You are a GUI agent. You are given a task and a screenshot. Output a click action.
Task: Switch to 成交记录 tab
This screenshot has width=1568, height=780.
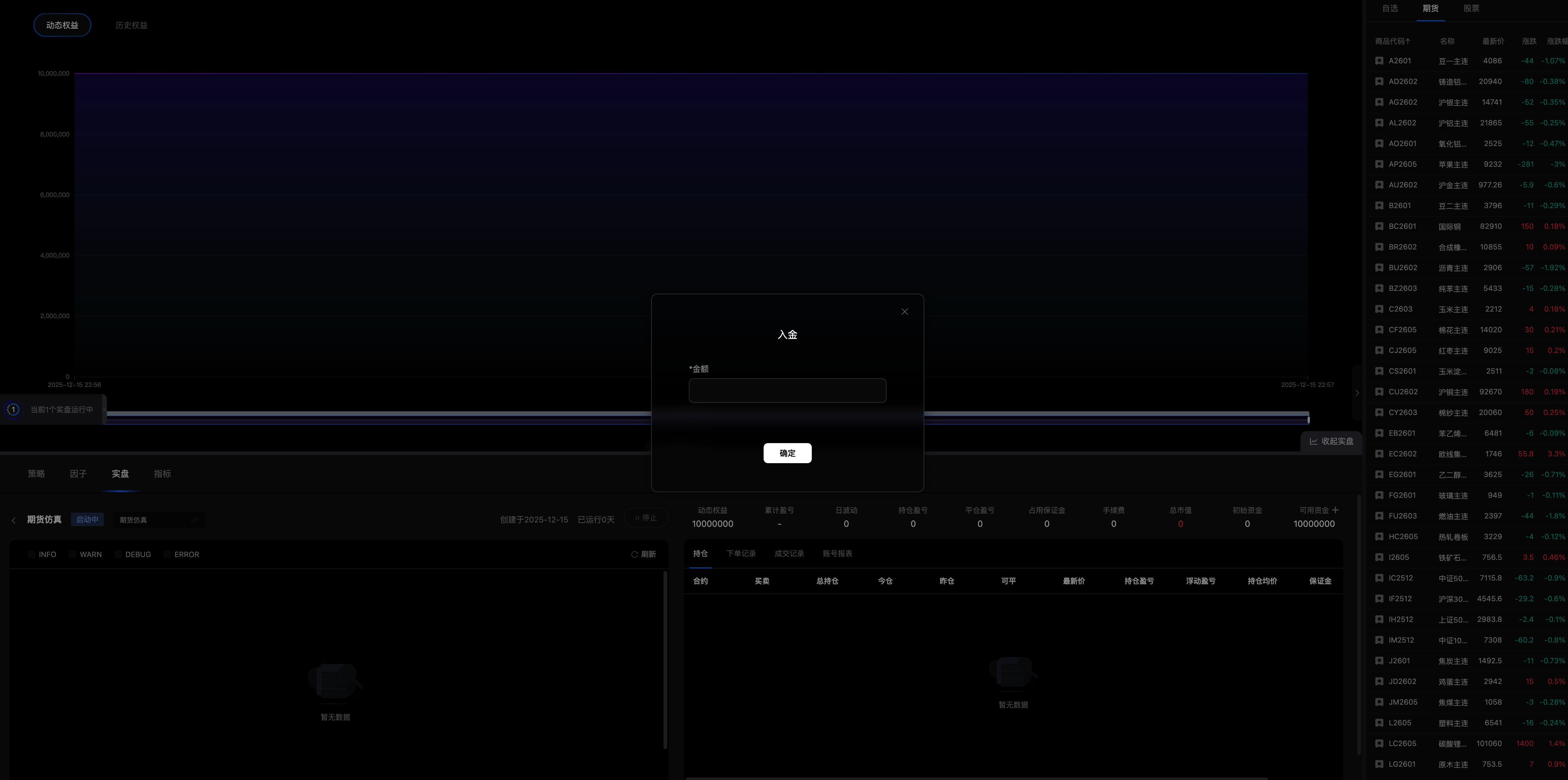point(789,554)
